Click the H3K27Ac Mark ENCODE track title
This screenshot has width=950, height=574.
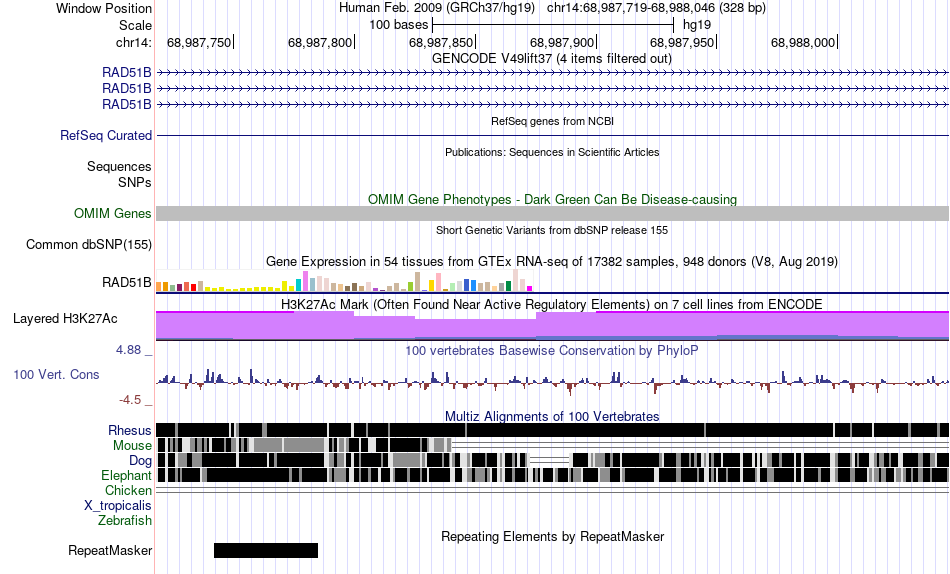(x=552, y=304)
